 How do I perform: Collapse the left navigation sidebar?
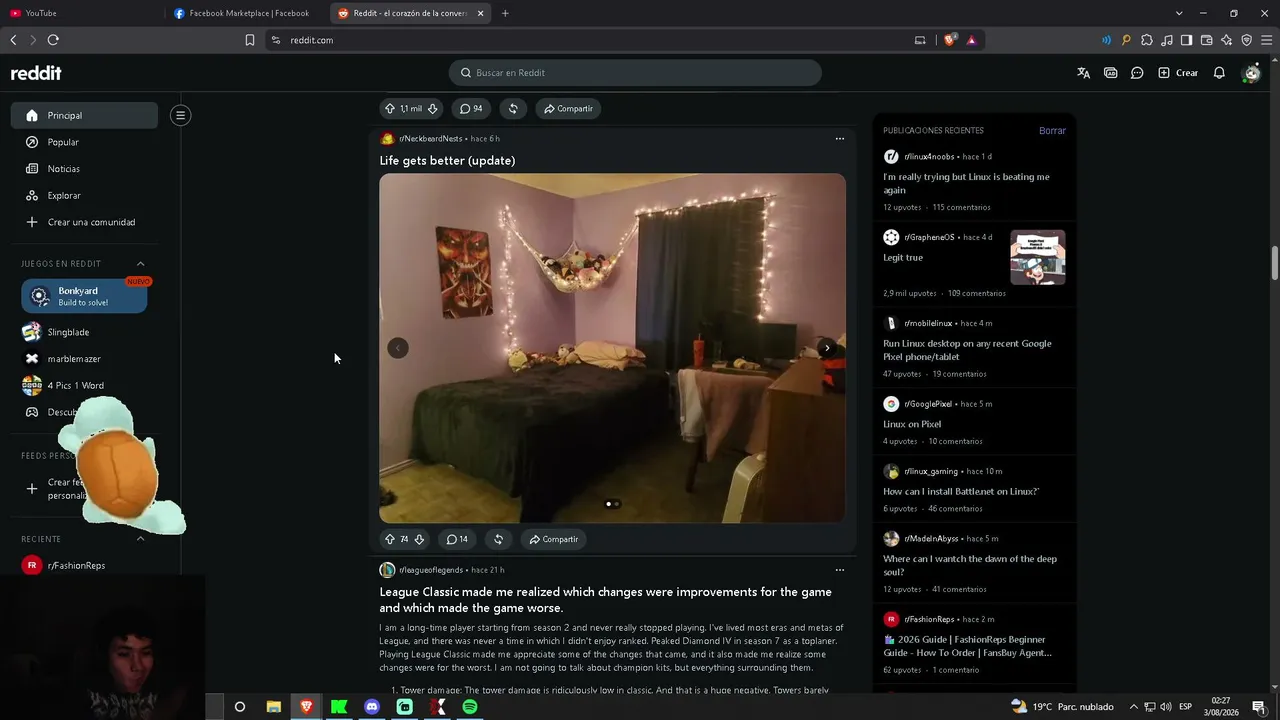[180, 115]
